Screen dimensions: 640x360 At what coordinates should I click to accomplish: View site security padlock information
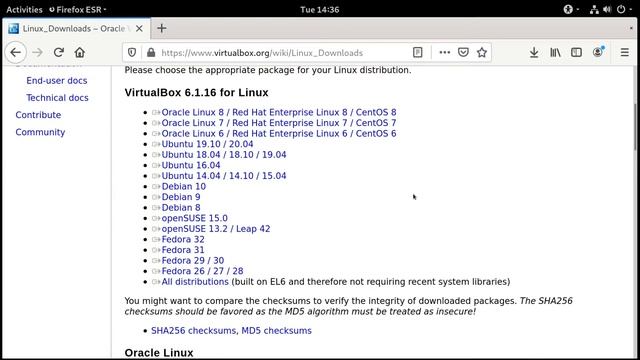(151, 53)
